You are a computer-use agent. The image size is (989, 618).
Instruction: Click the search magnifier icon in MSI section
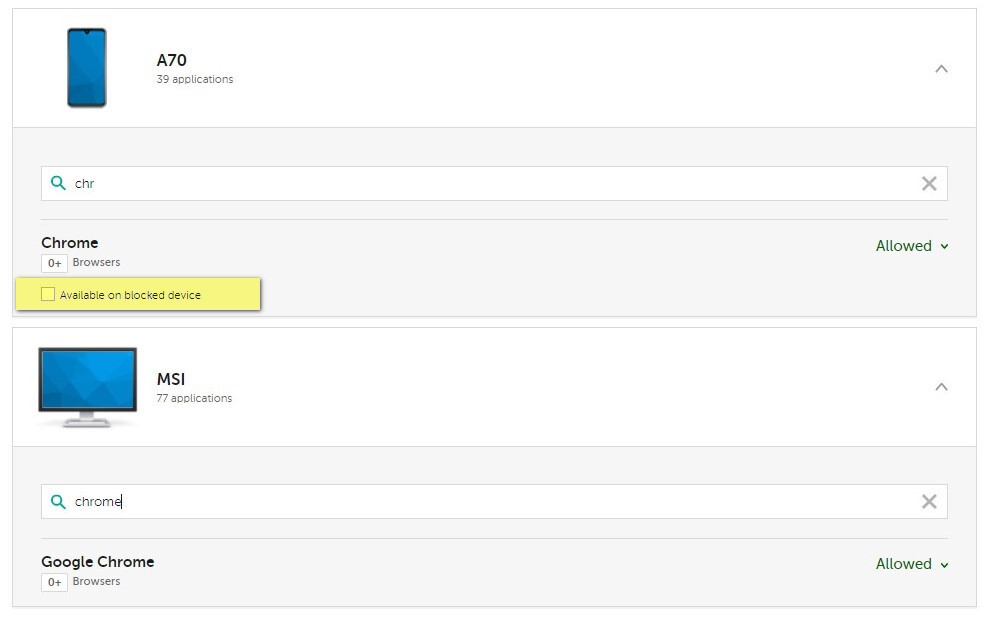(58, 501)
